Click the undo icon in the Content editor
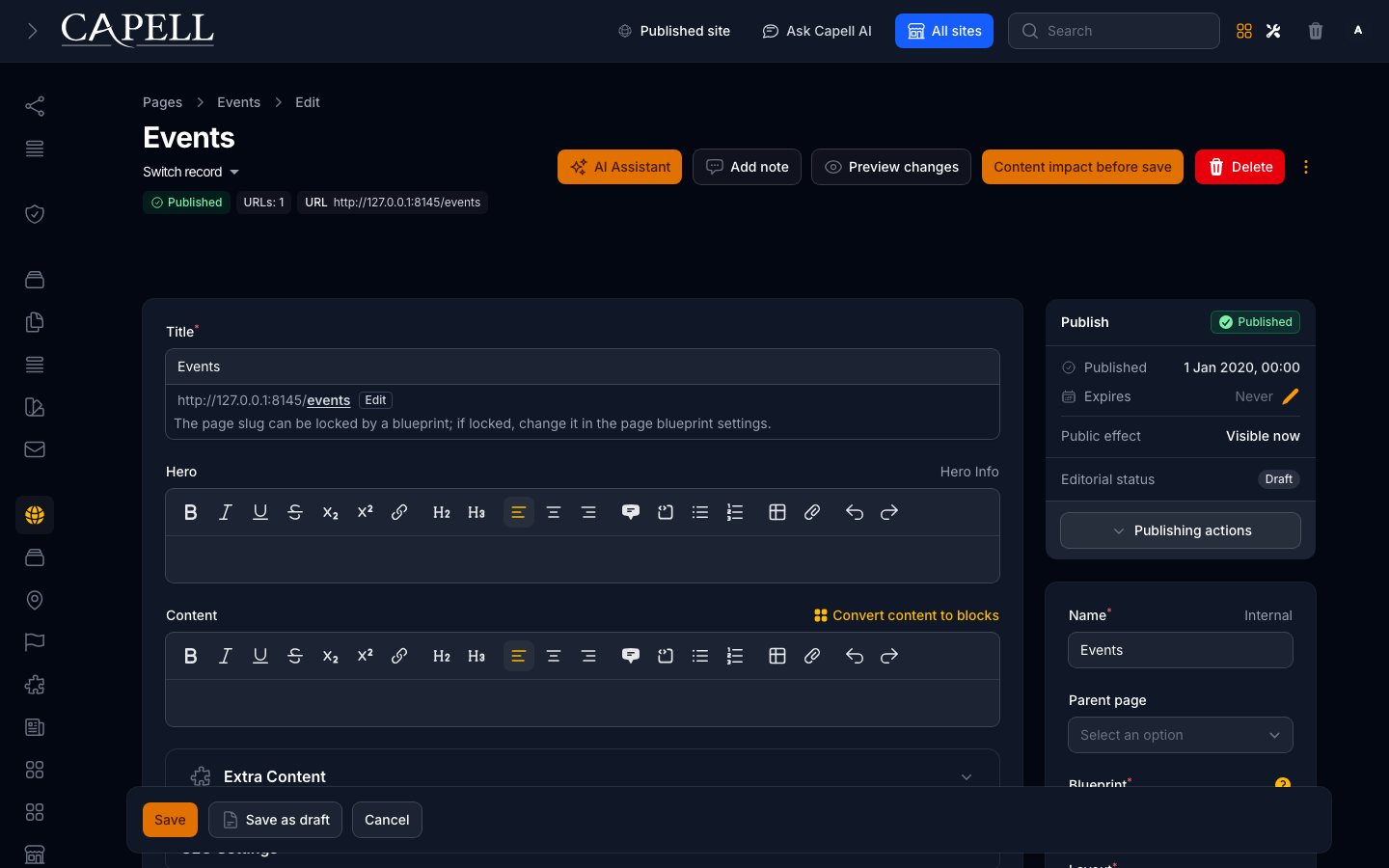The width and height of the screenshot is (1389, 868). pyautogui.click(x=855, y=656)
